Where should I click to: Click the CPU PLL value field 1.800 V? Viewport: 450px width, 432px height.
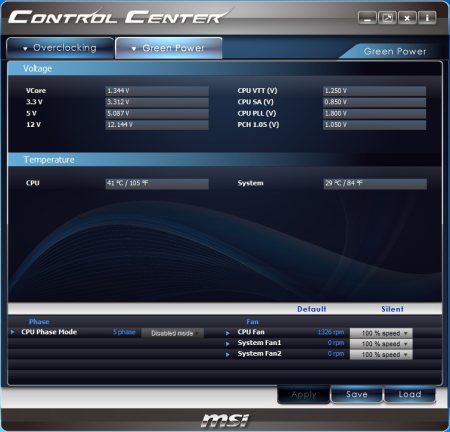pyautogui.click(x=374, y=113)
